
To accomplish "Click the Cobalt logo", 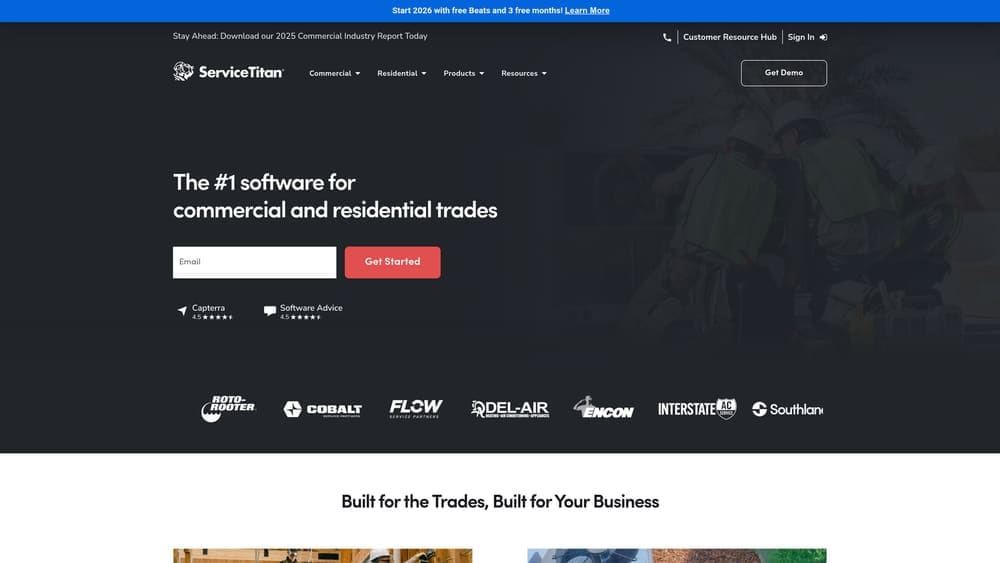I will [322, 409].
